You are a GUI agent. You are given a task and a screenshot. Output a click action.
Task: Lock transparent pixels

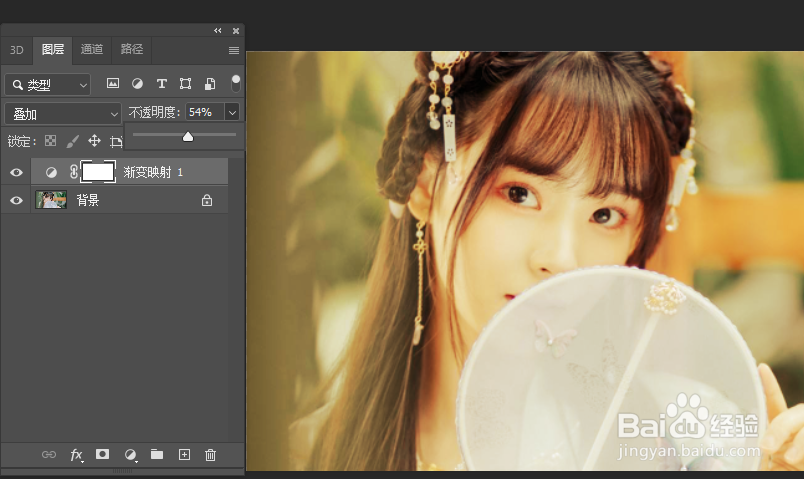coord(50,141)
